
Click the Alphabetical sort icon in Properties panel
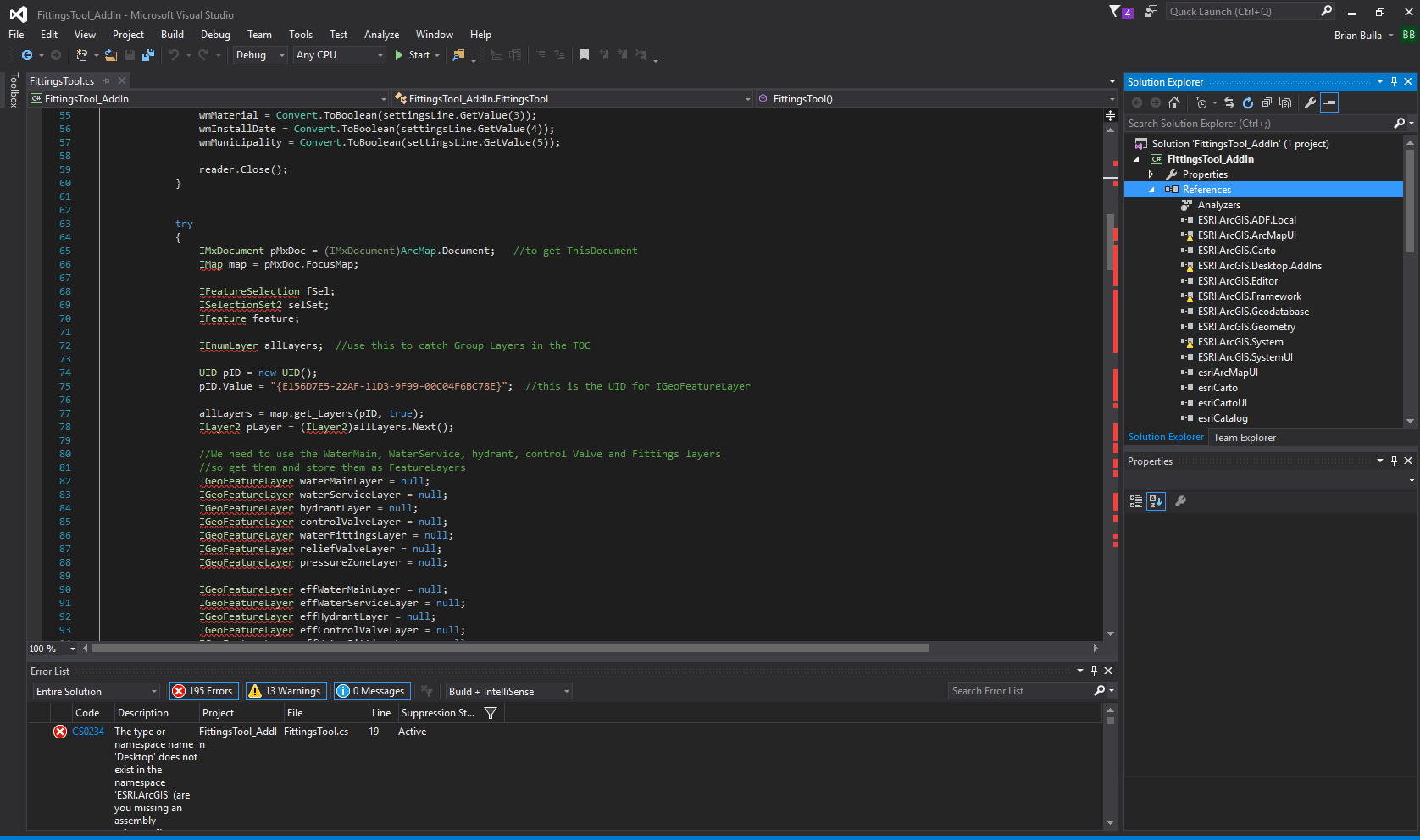click(x=1156, y=501)
